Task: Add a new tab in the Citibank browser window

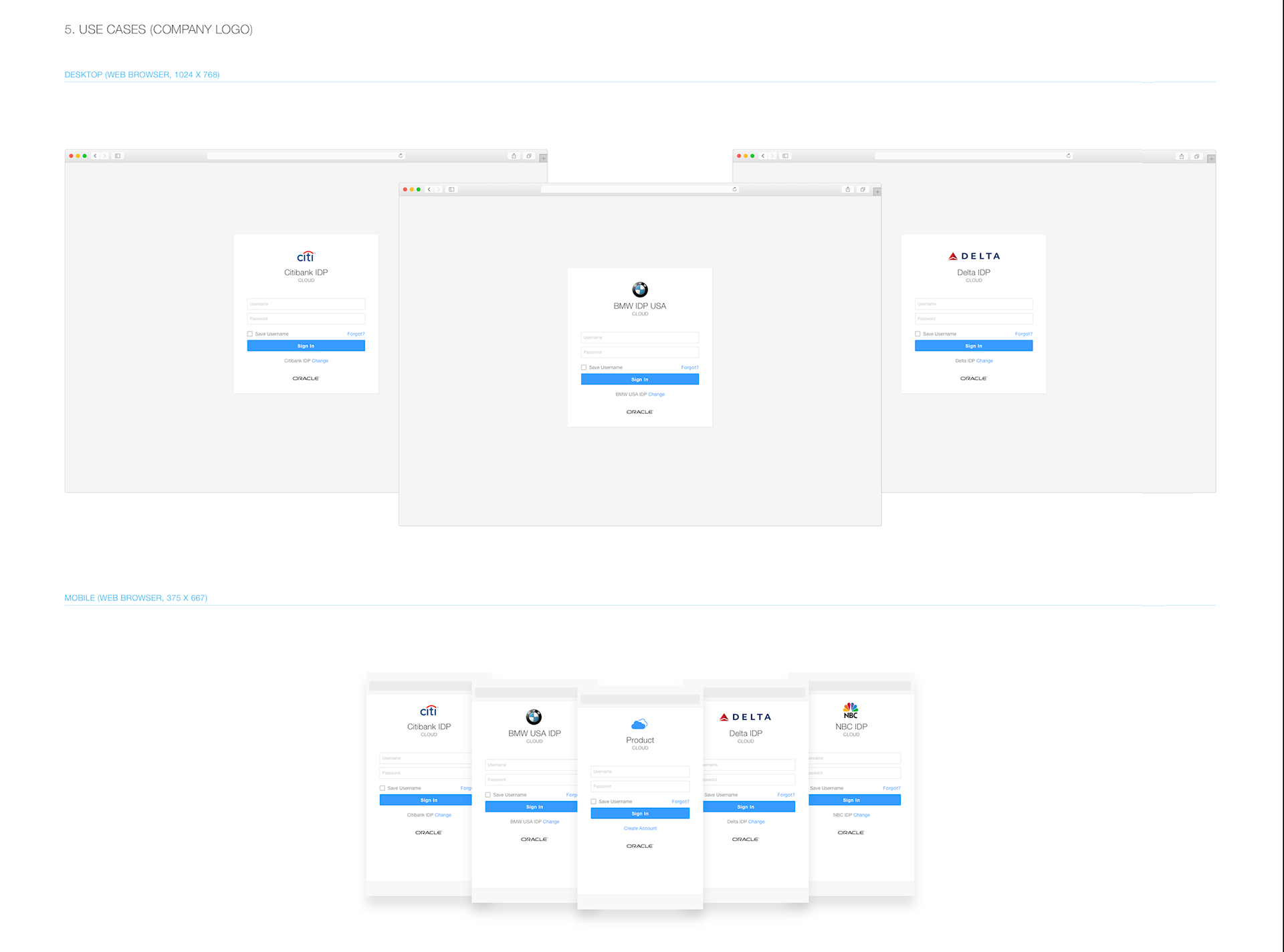Action: [x=543, y=158]
